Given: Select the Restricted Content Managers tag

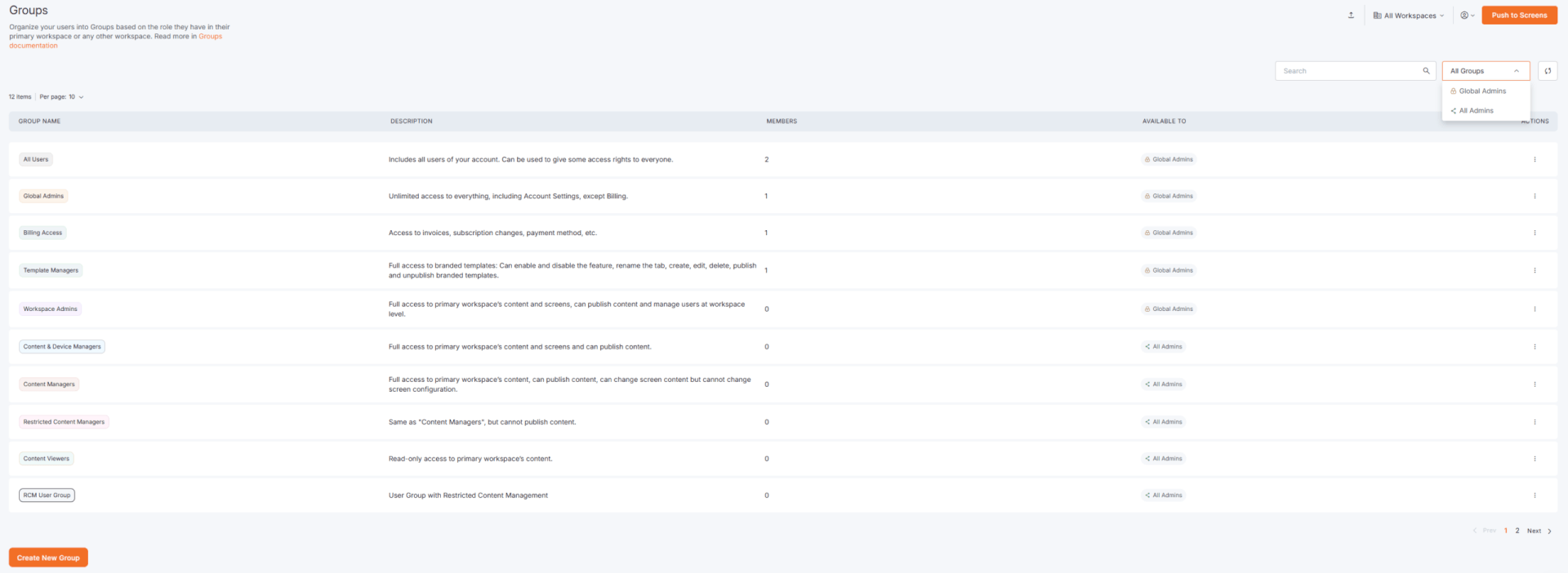Looking at the screenshot, I should point(64,422).
